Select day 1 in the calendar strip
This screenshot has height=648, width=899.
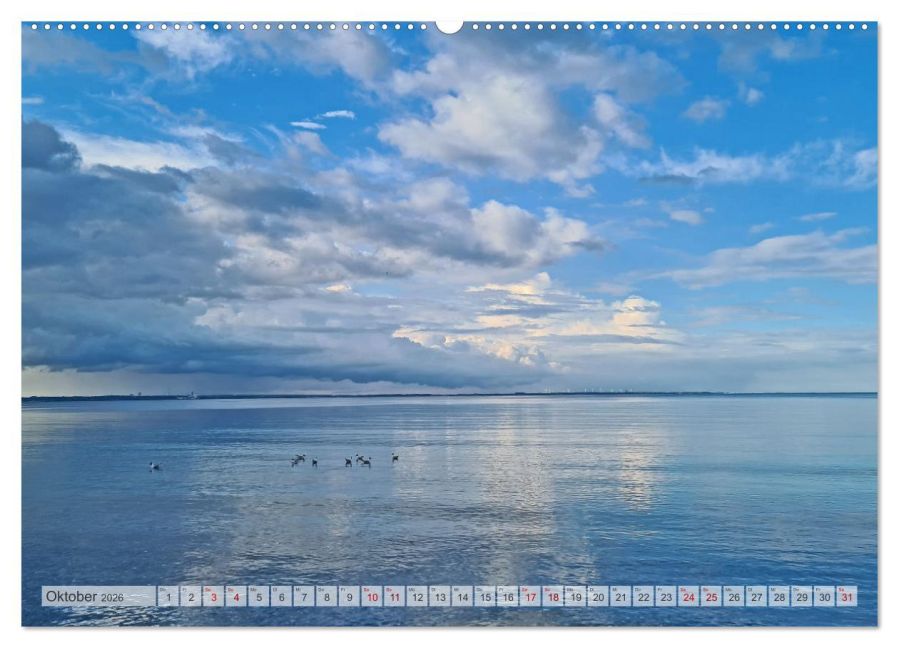coord(168,597)
